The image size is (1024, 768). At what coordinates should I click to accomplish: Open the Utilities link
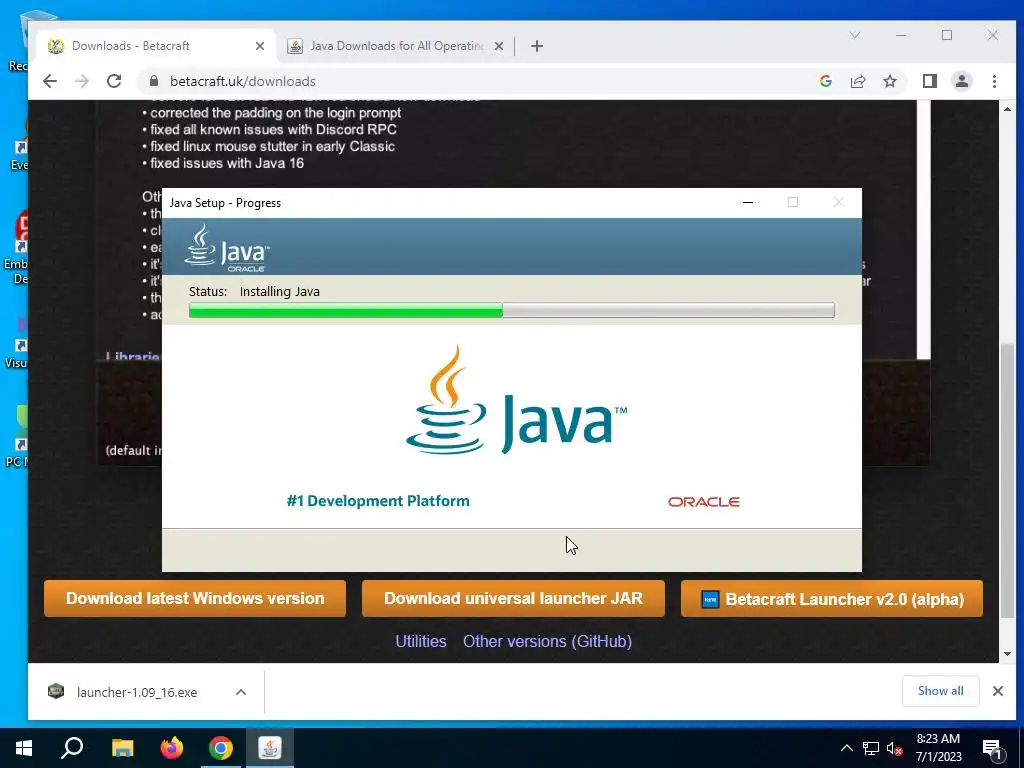click(421, 641)
